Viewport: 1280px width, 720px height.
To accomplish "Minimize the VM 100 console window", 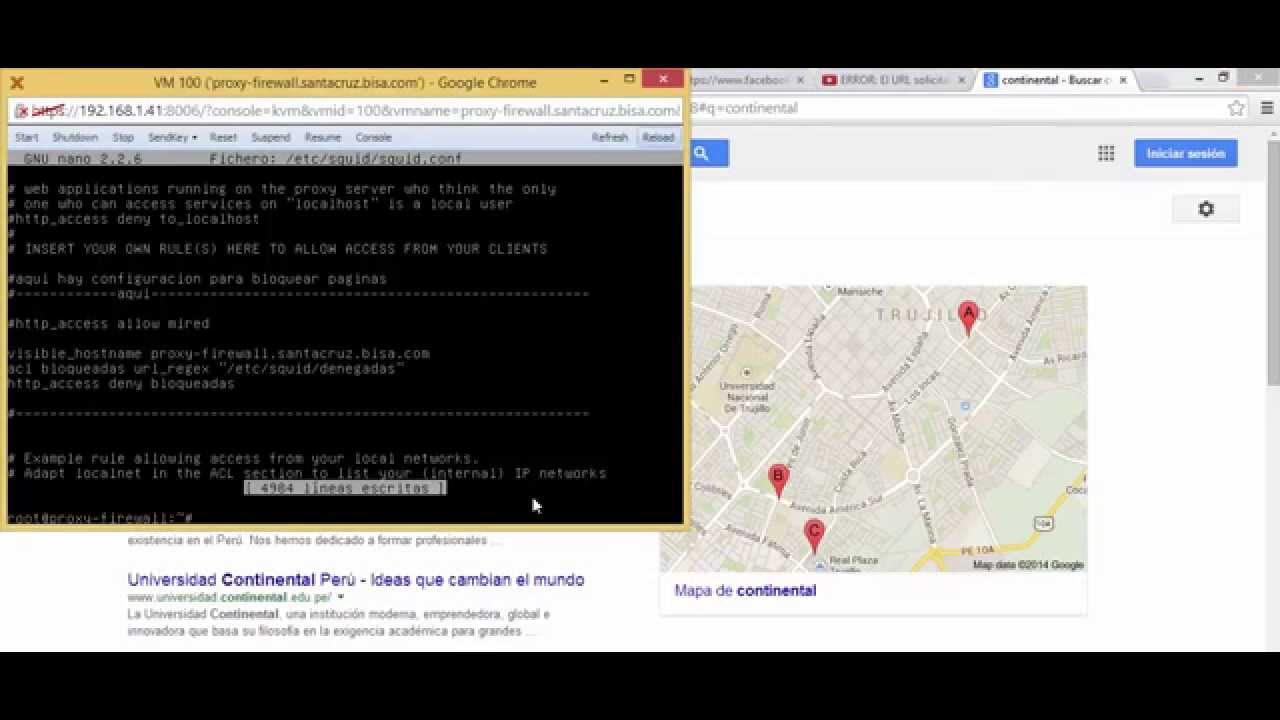I will point(603,81).
